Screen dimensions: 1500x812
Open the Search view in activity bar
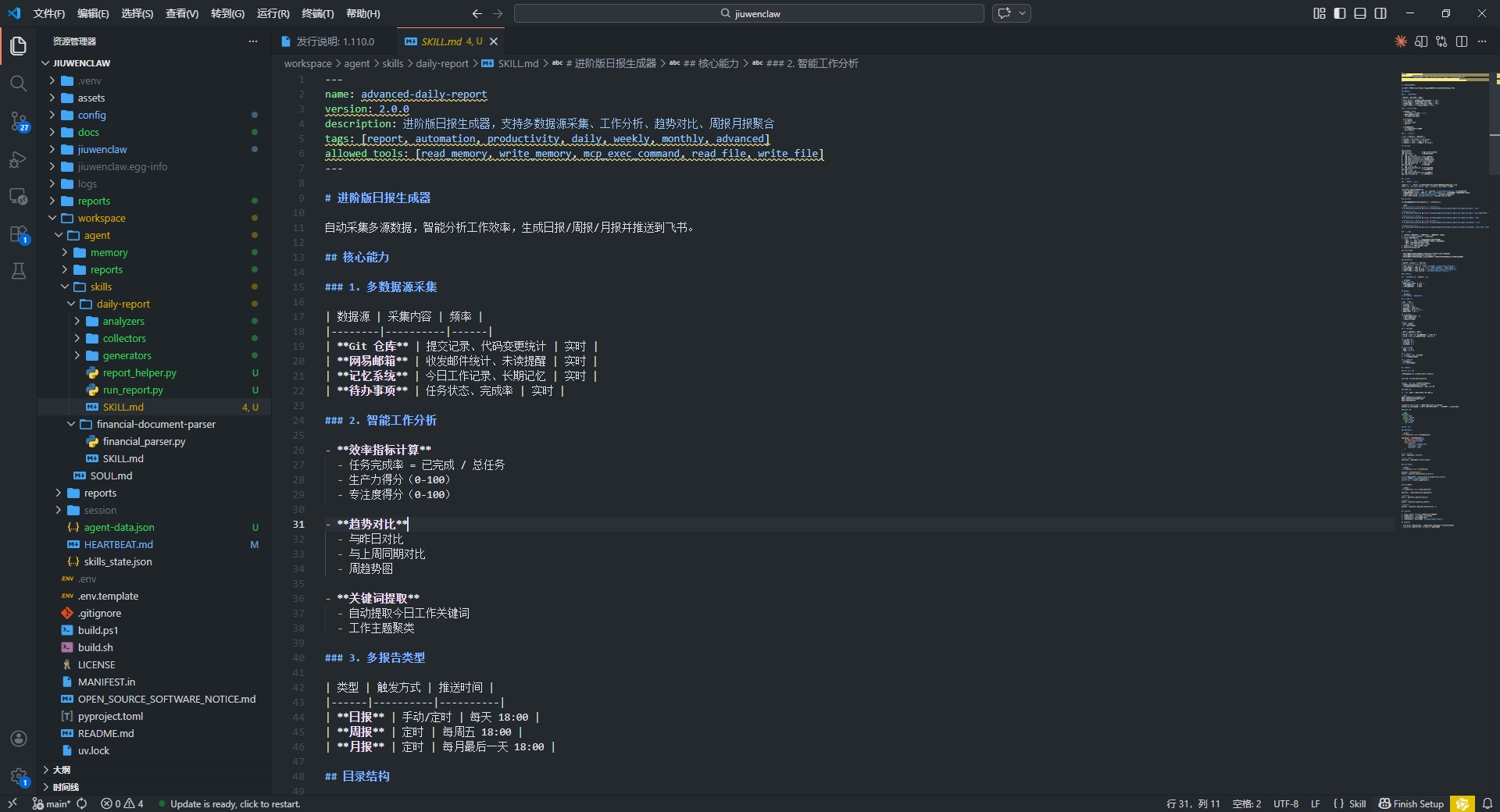[19, 83]
